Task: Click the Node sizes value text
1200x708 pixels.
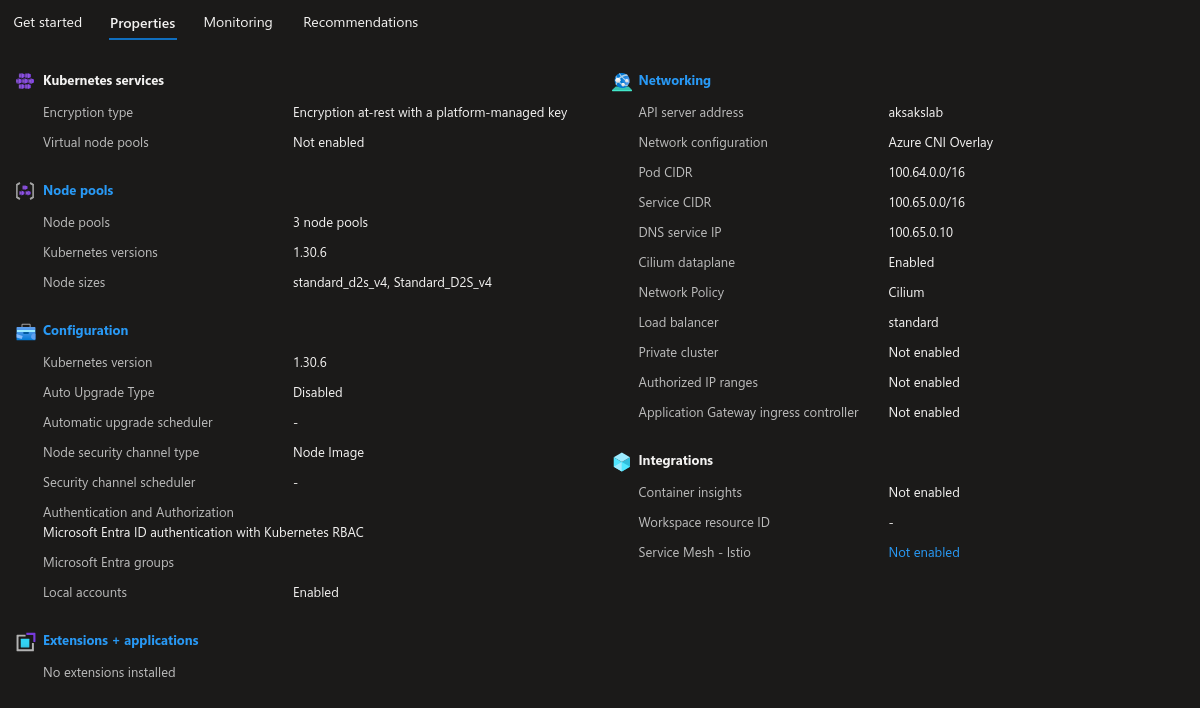Action: pyautogui.click(x=392, y=282)
